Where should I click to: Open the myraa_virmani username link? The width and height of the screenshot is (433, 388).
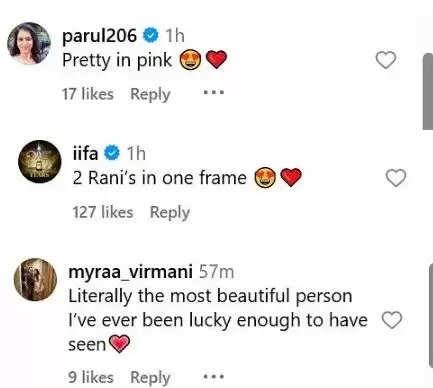tap(130, 272)
